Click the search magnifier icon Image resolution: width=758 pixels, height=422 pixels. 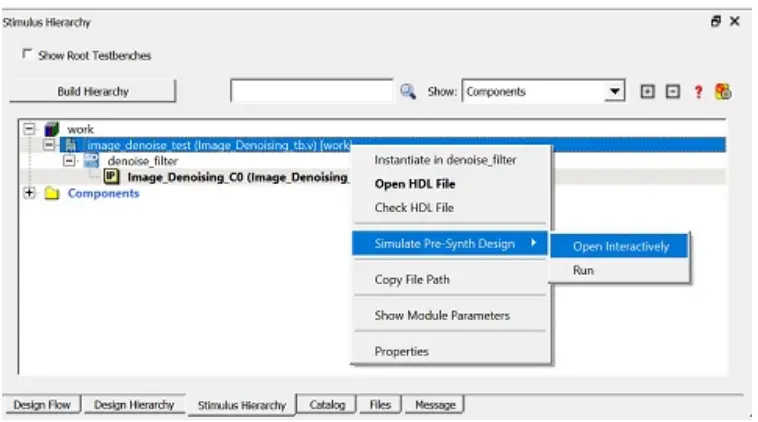point(407,91)
